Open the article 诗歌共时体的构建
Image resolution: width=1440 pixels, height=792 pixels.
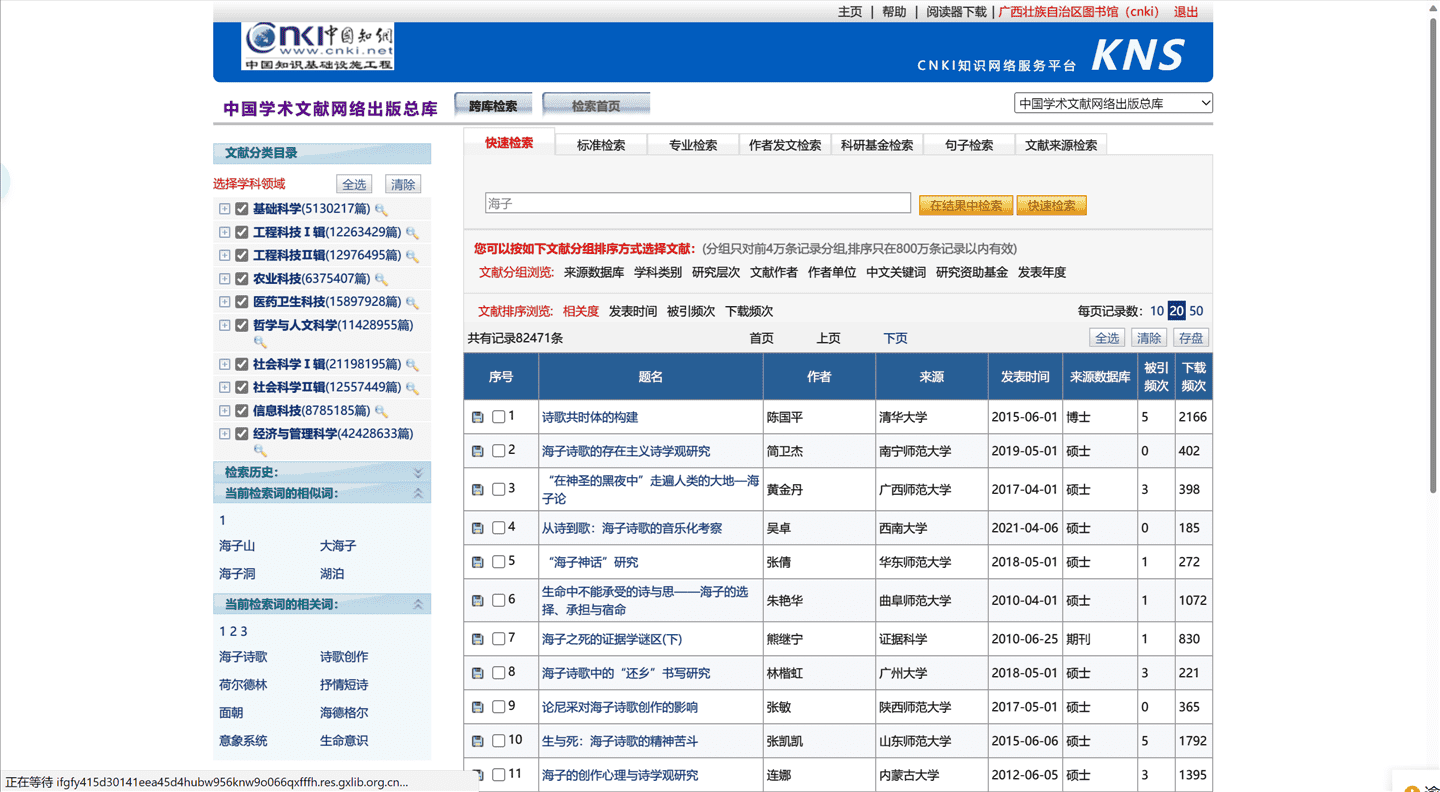click(x=590, y=417)
